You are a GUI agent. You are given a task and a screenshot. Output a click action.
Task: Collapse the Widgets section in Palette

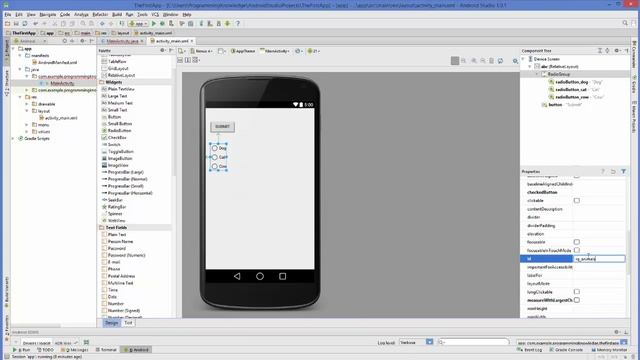pyautogui.click(x=102, y=82)
